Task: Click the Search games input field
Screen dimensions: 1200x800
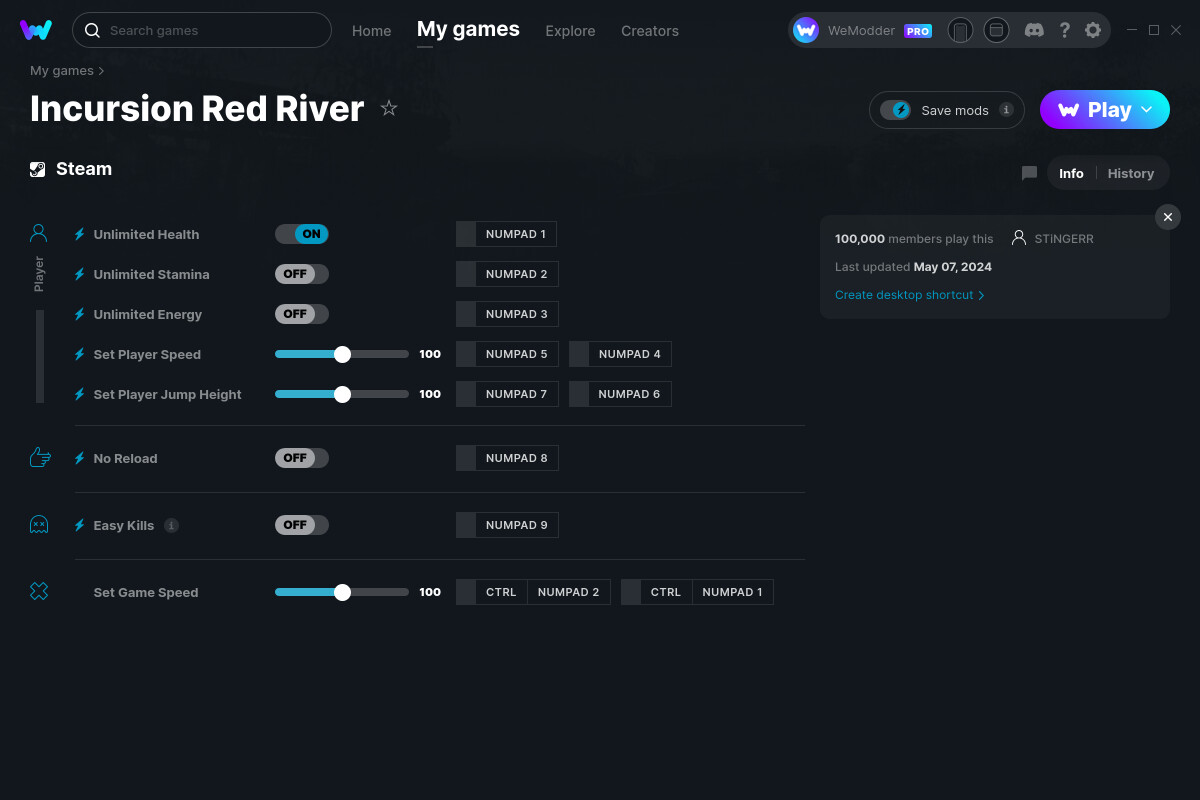Action: tap(200, 30)
